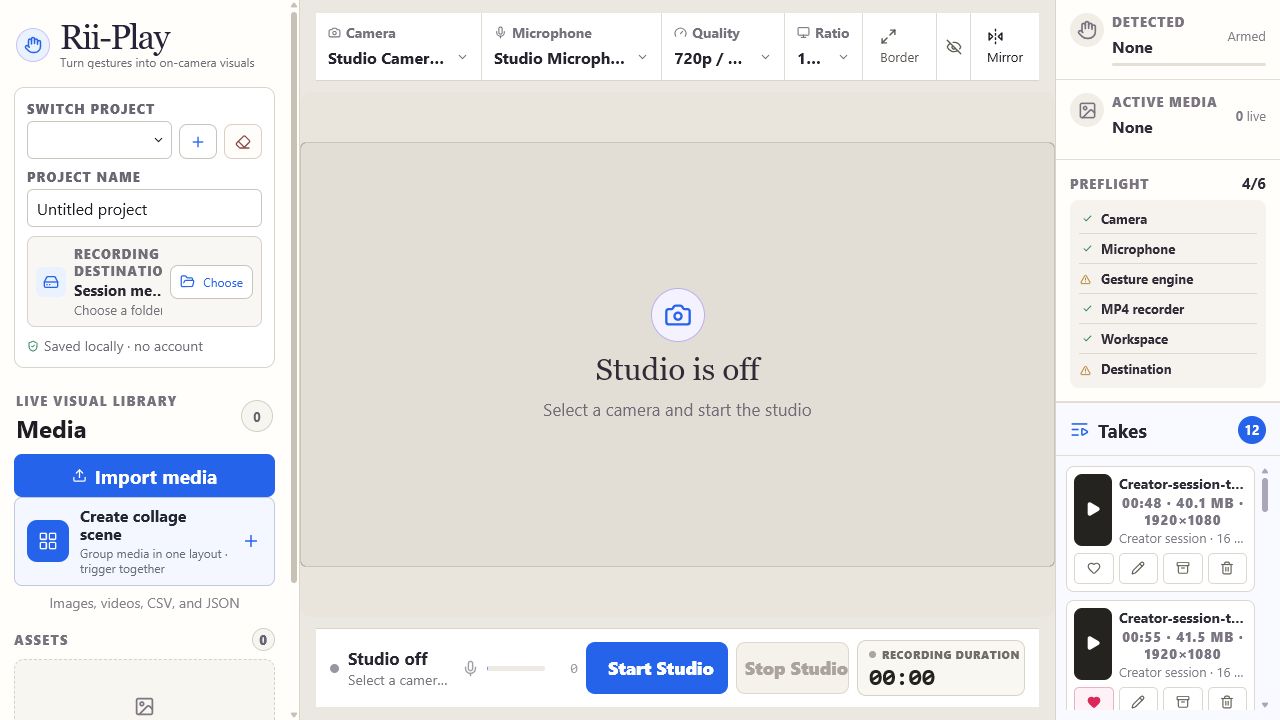The height and width of the screenshot is (720, 1280).
Task: Click the Active Media image icon
Action: (x=1087, y=111)
